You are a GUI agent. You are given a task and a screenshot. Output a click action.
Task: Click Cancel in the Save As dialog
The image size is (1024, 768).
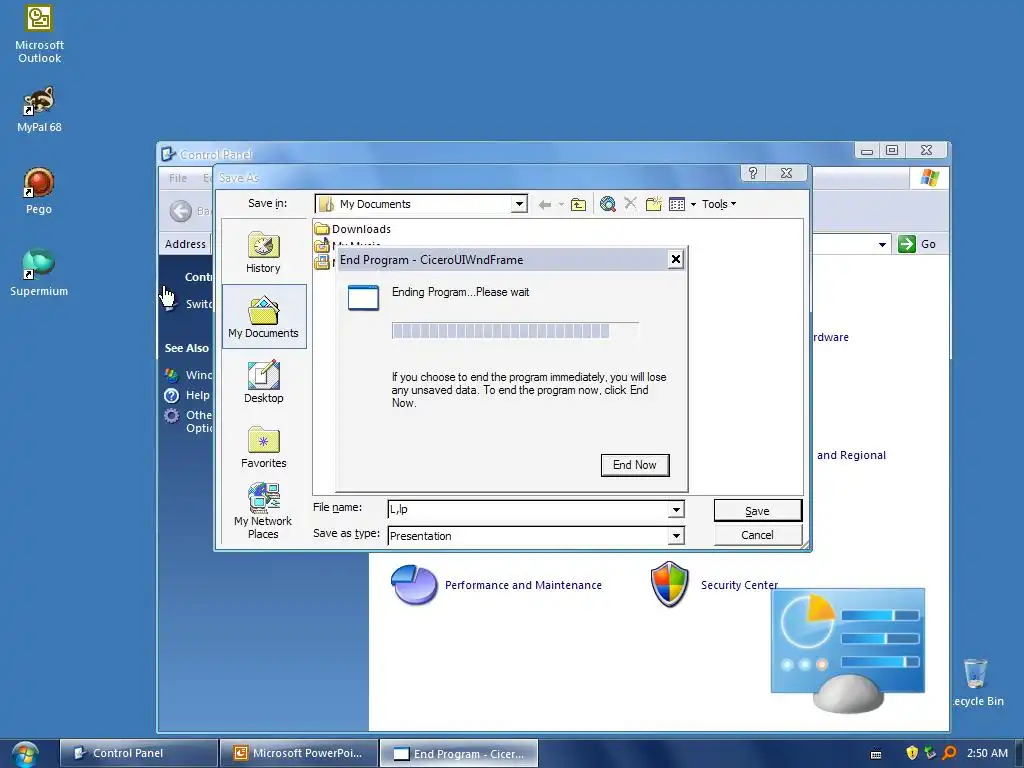(x=758, y=535)
